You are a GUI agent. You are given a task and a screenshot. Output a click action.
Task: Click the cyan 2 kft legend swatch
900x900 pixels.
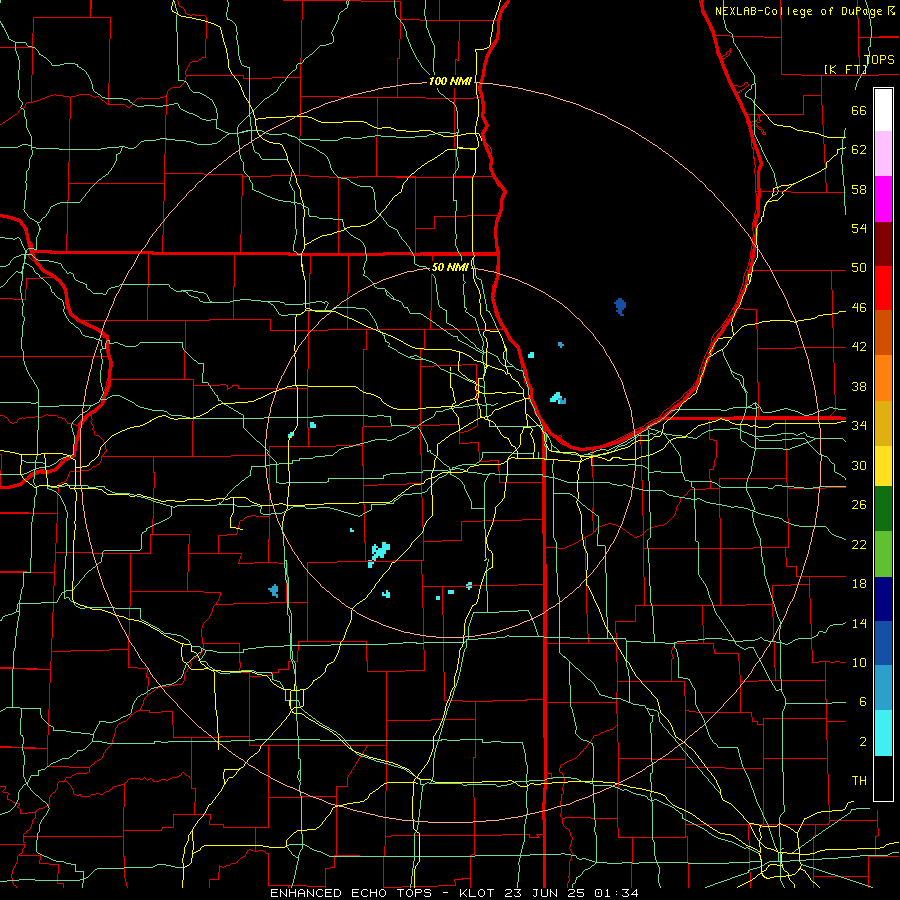[883, 733]
